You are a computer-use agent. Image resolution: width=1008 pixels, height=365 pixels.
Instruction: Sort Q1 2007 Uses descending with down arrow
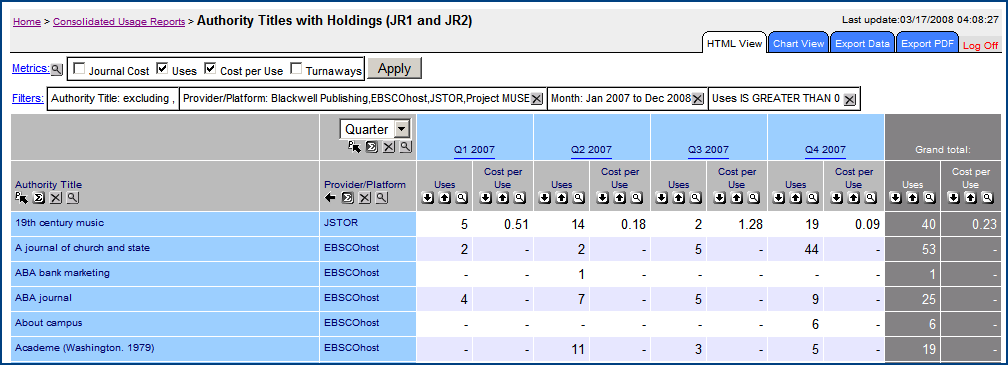(428, 199)
